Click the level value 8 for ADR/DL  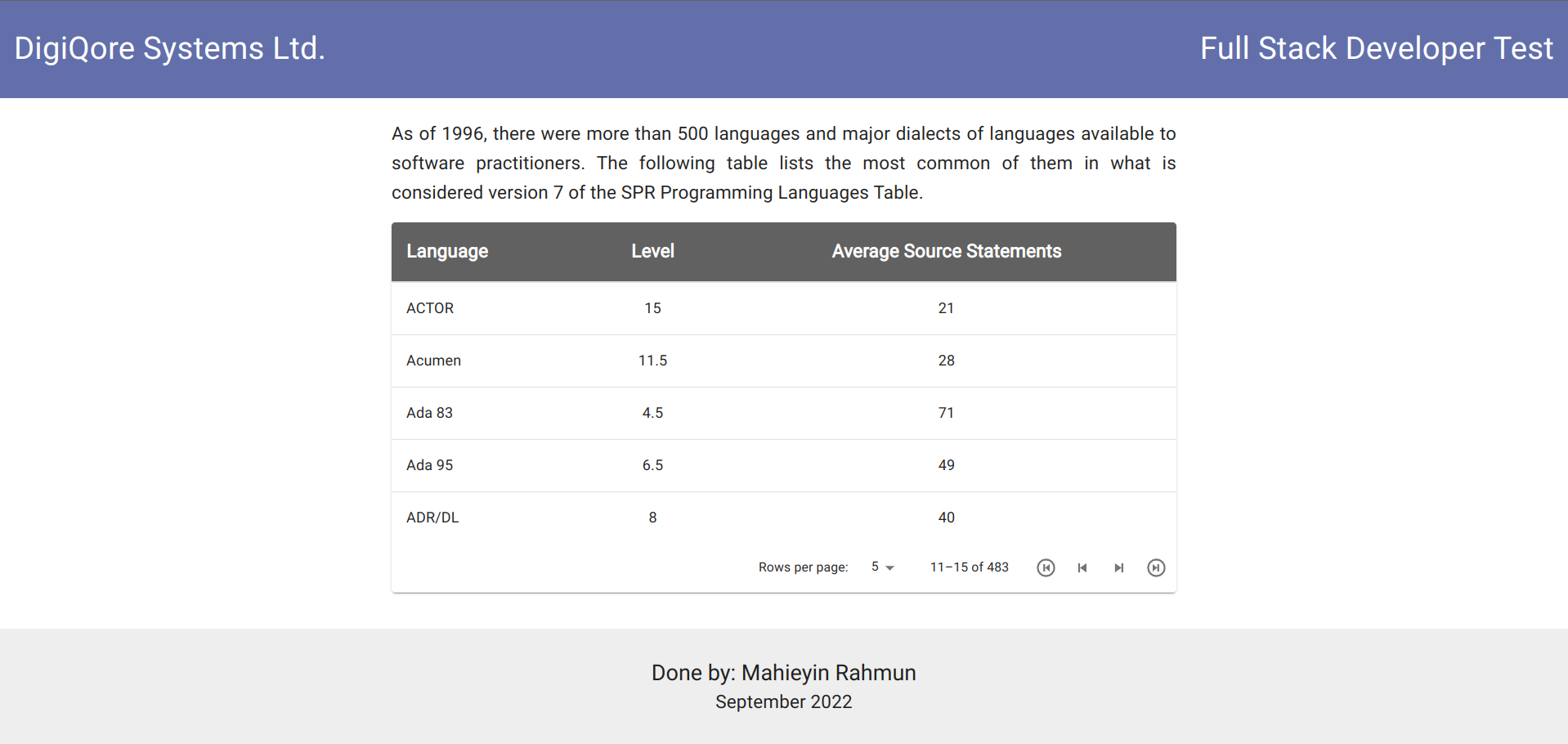(x=652, y=518)
